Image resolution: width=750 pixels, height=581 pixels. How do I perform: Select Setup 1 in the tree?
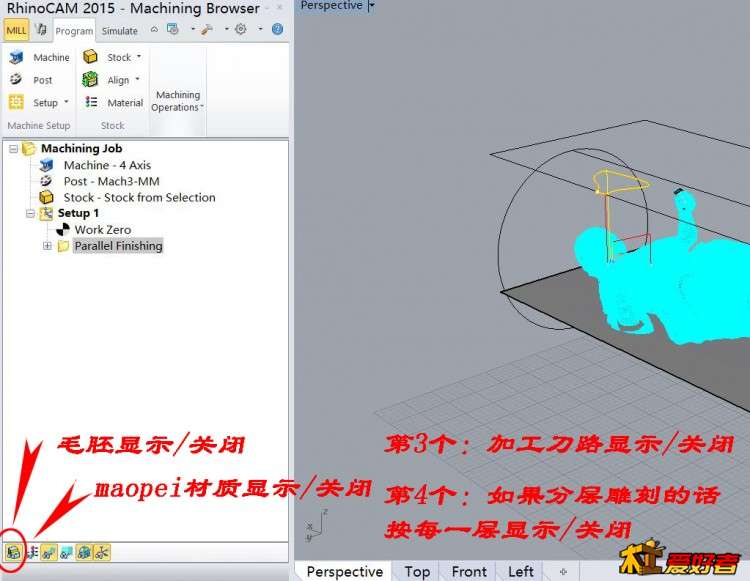(x=78, y=213)
